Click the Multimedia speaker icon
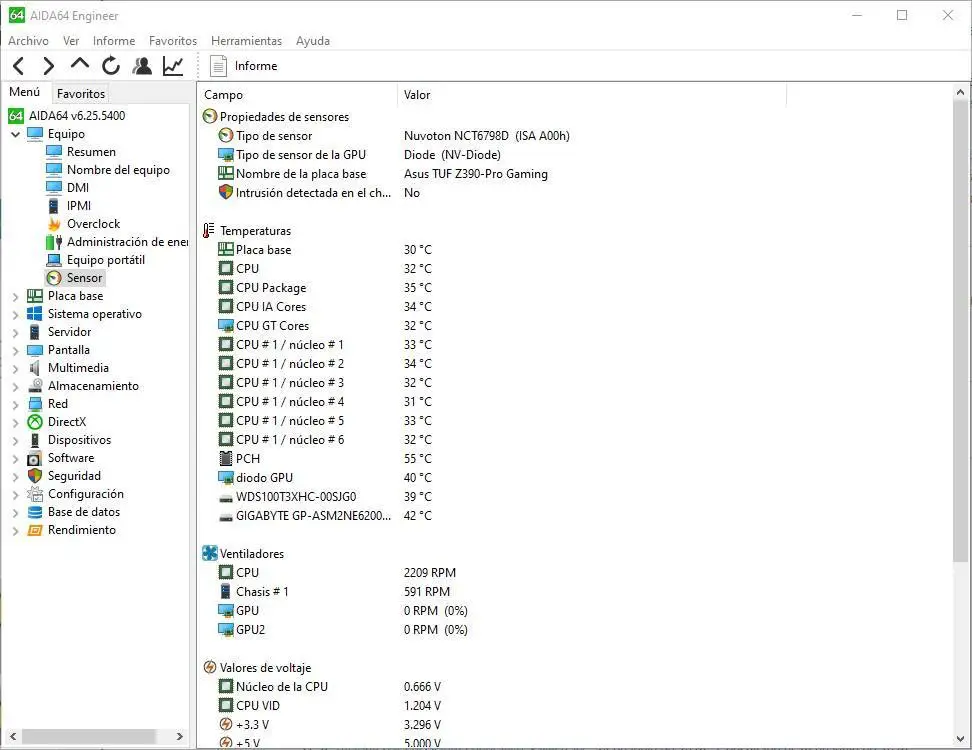This screenshot has width=972, height=750. coord(35,368)
